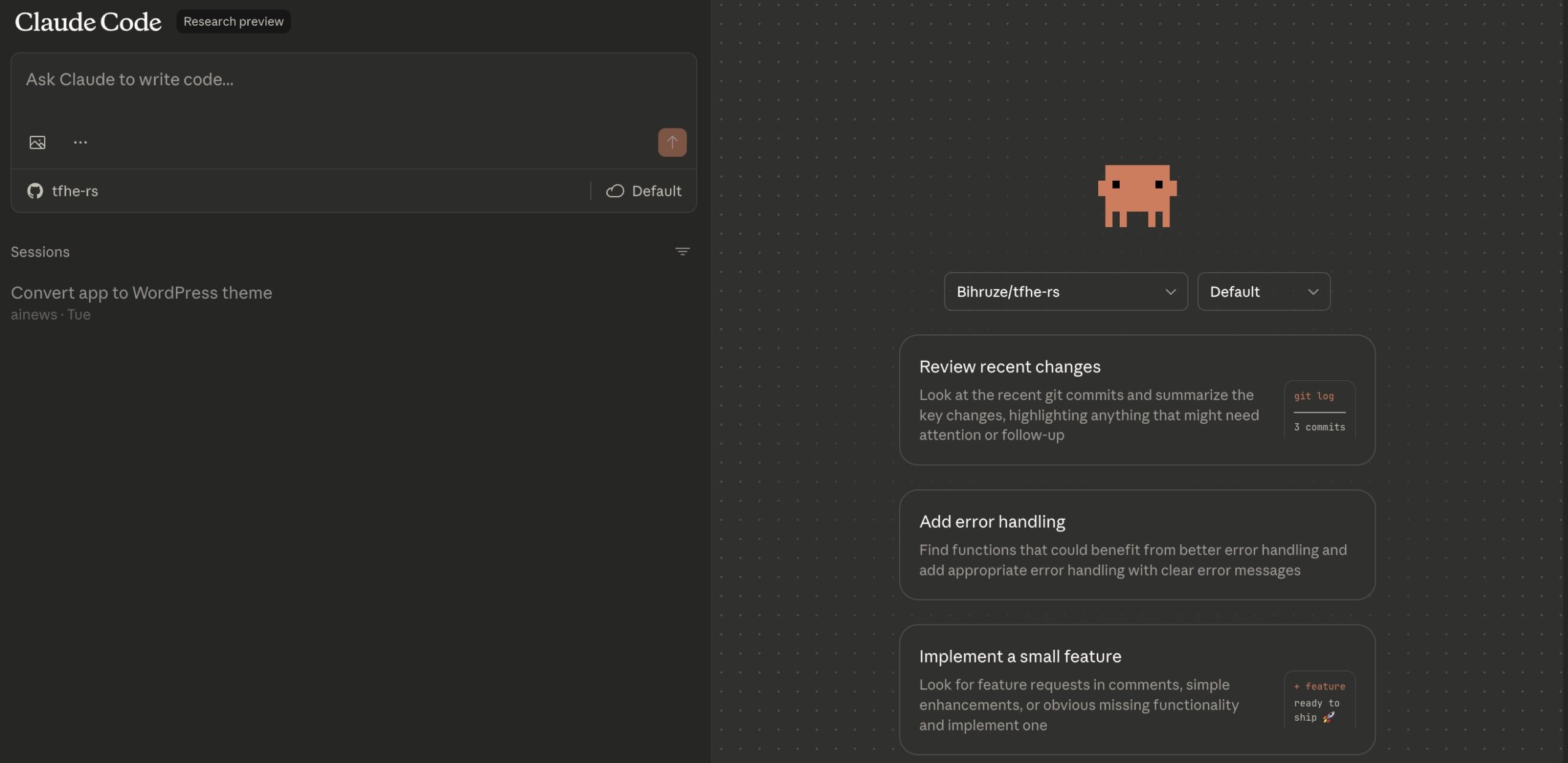Click the pixel-art Claude mascot
1568x763 pixels.
[x=1137, y=196]
